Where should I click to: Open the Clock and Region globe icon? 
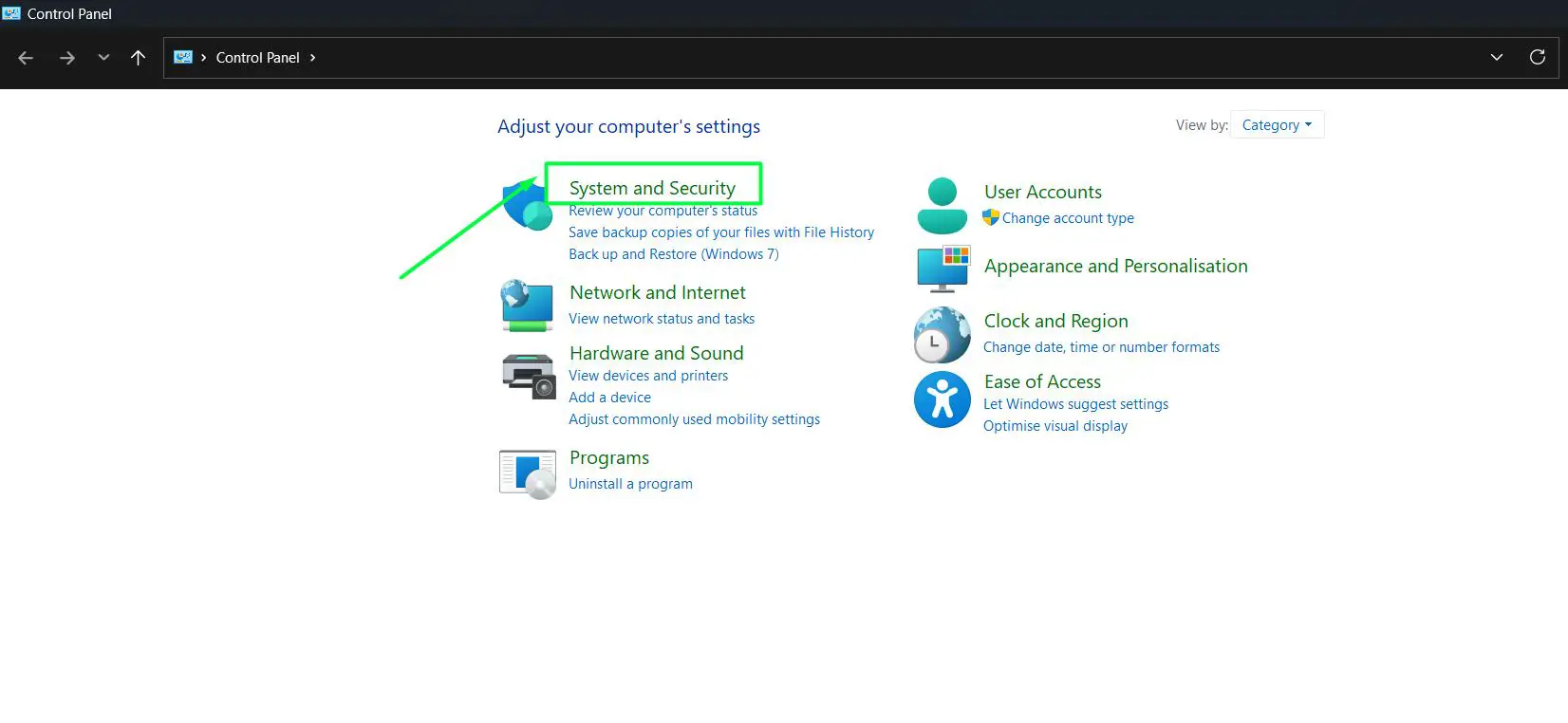click(x=942, y=334)
